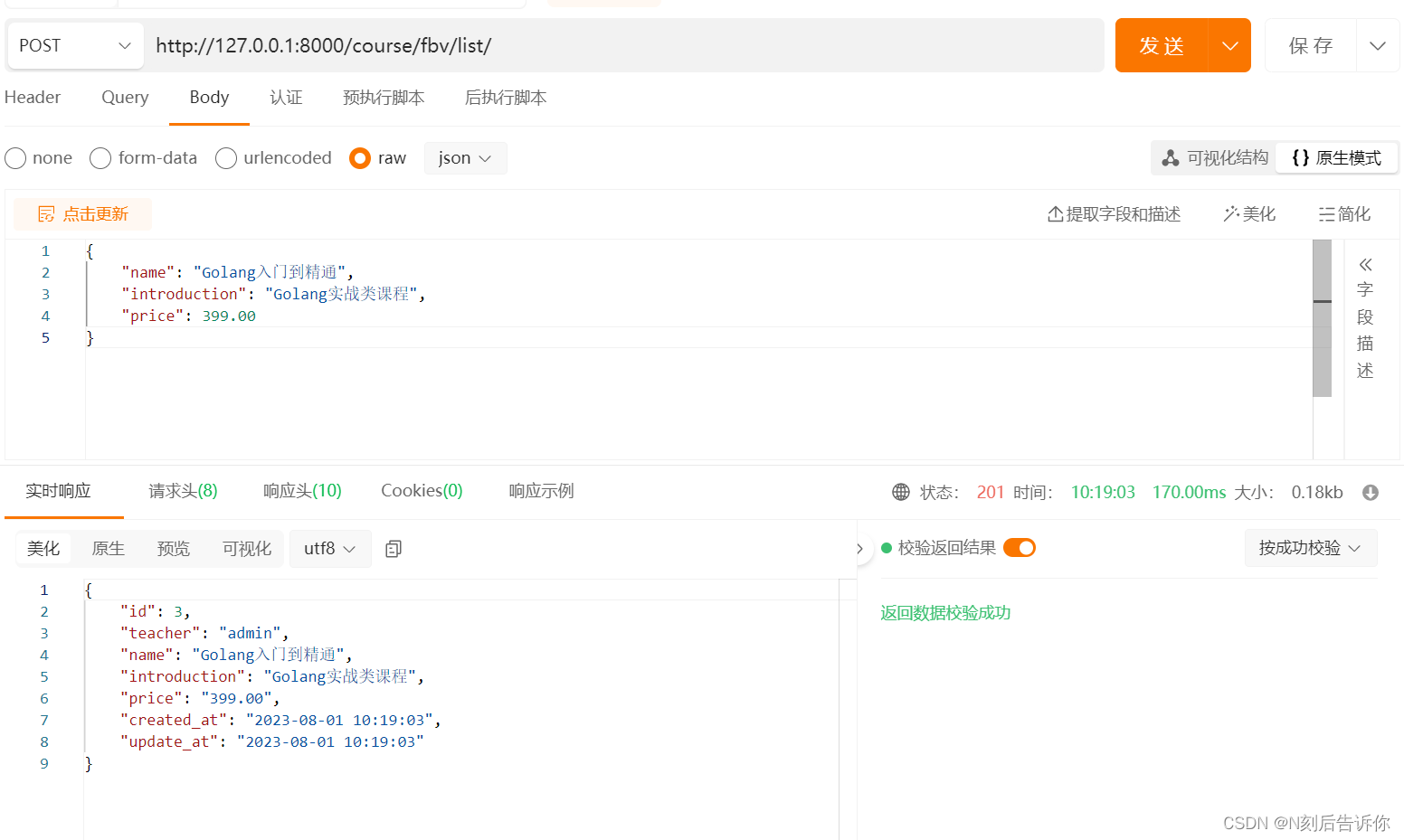
Task: Open the 响应头(10) response headers tab
Action: click(302, 491)
